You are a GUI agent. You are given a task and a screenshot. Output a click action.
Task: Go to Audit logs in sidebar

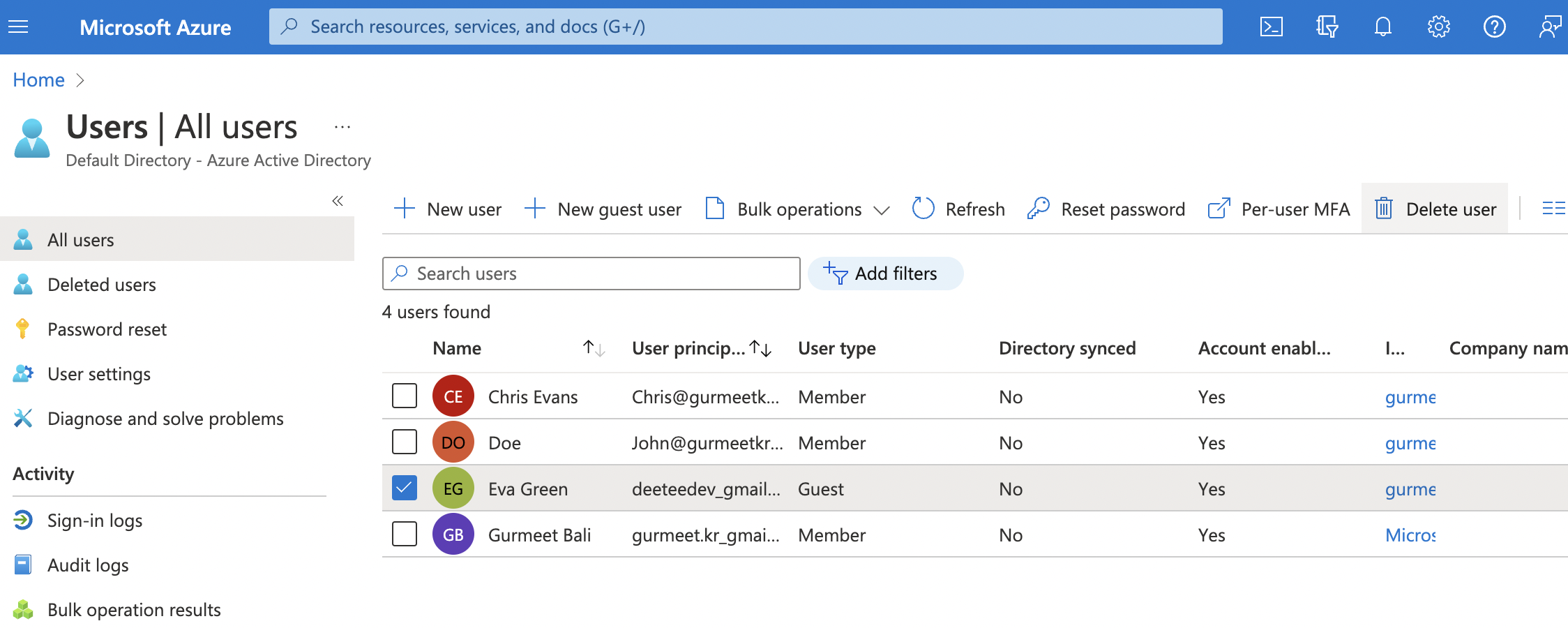[88, 565]
